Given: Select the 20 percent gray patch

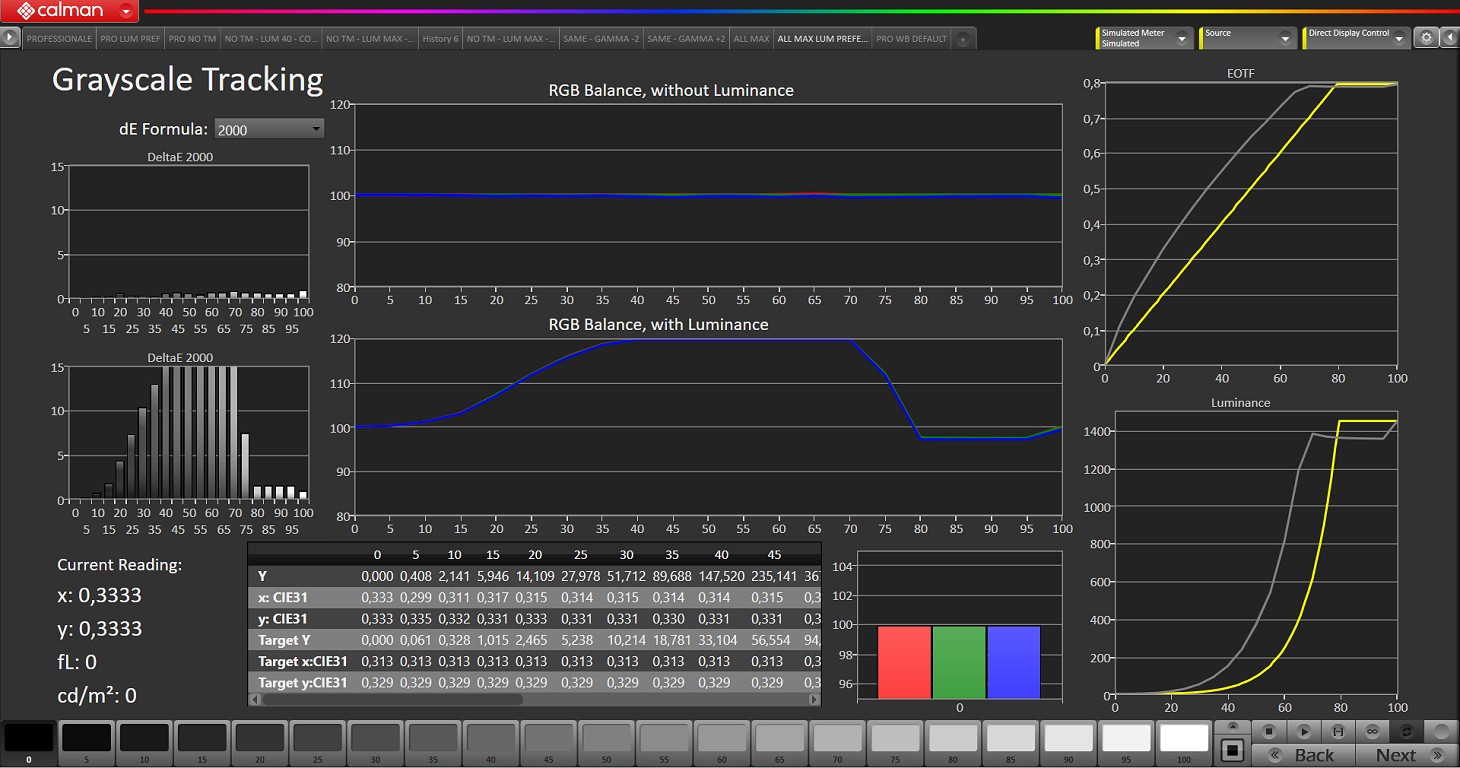Looking at the screenshot, I should pos(260,742).
